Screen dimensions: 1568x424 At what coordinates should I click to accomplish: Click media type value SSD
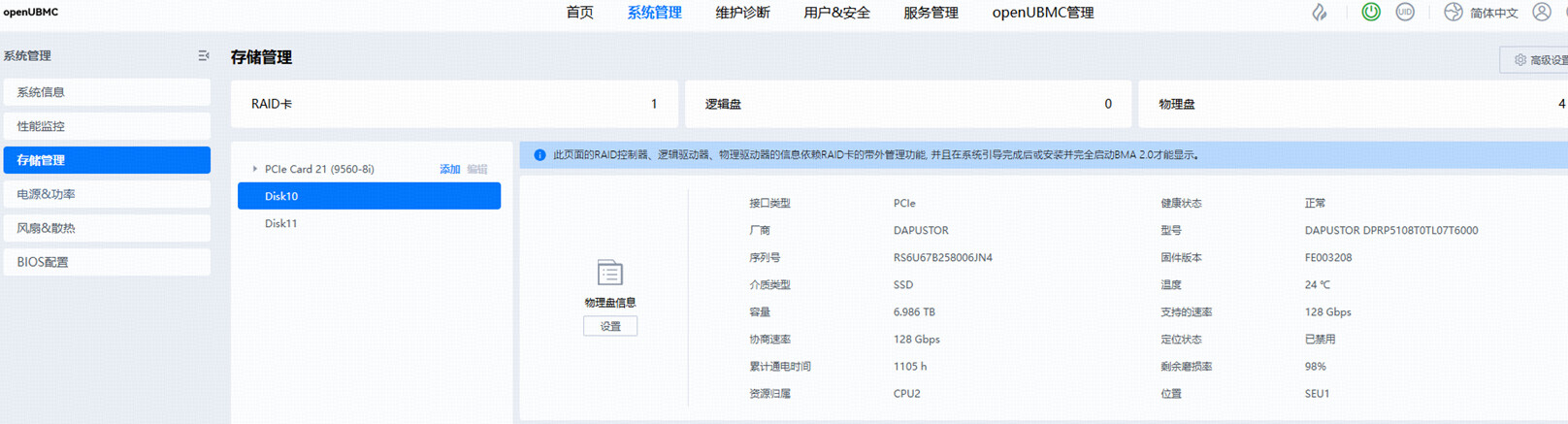[903, 285]
